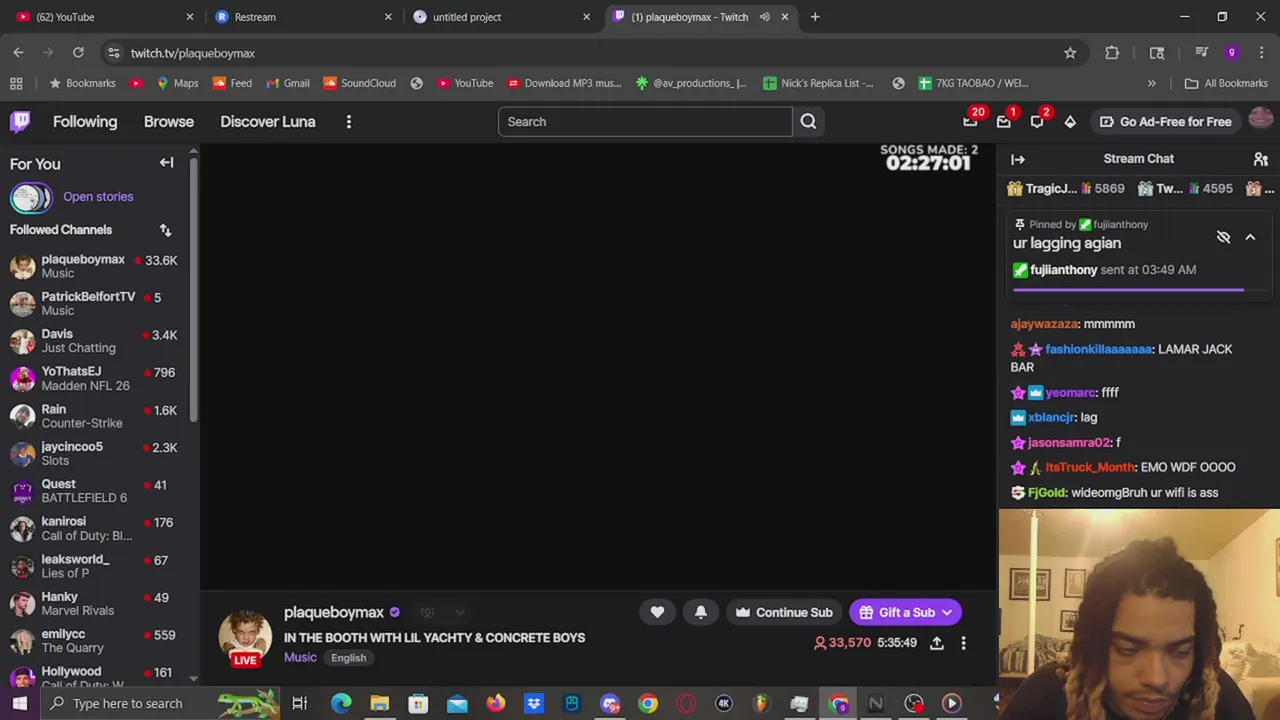1280x720 pixels.
Task: Click the Music category link
Action: point(300,658)
